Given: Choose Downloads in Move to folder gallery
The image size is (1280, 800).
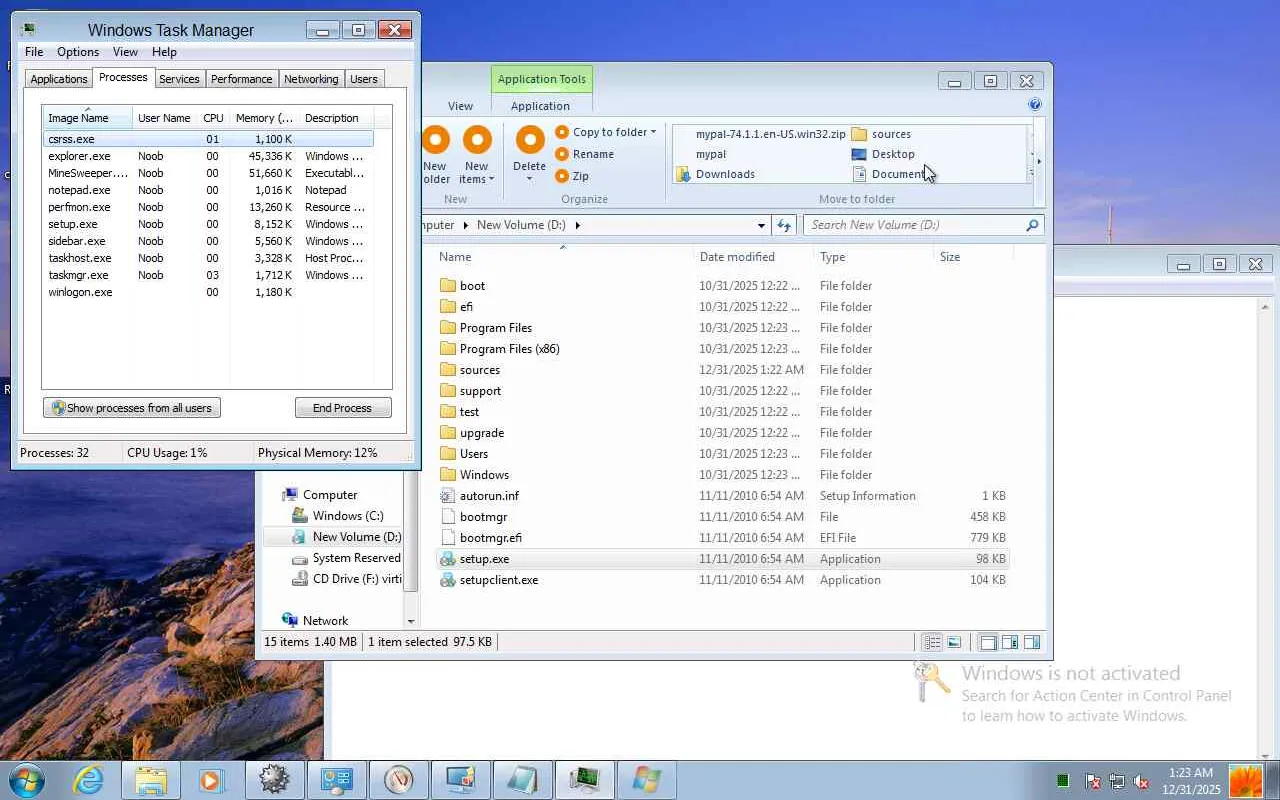Looking at the screenshot, I should (x=715, y=174).
